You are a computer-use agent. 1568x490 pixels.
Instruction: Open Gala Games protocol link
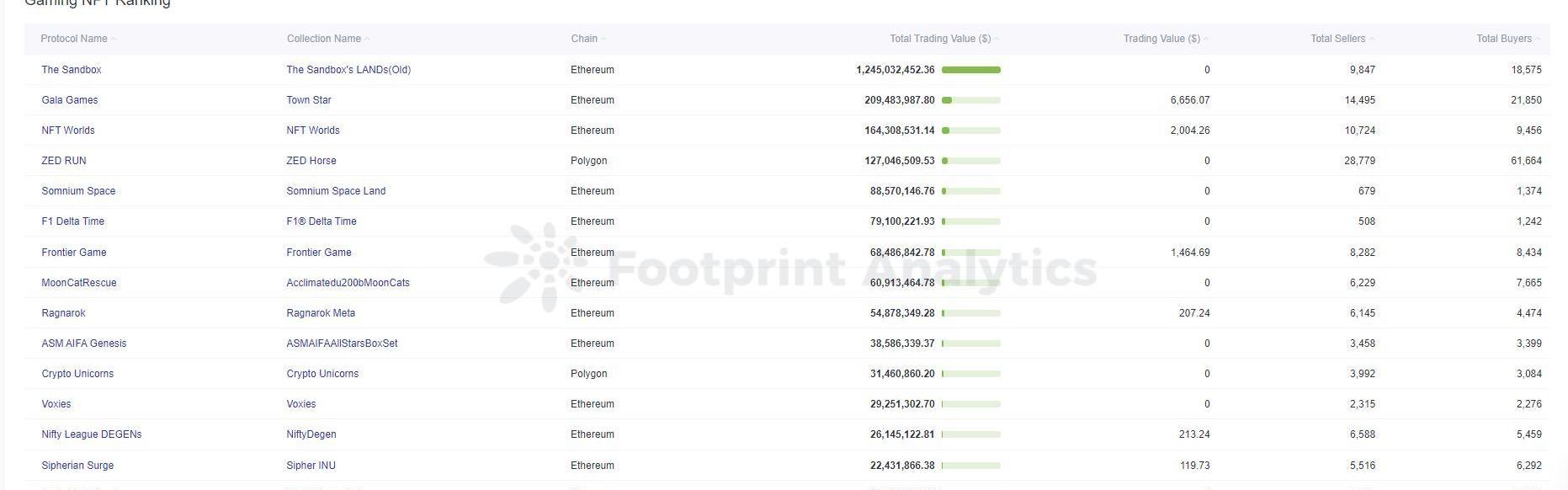click(x=70, y=100)
